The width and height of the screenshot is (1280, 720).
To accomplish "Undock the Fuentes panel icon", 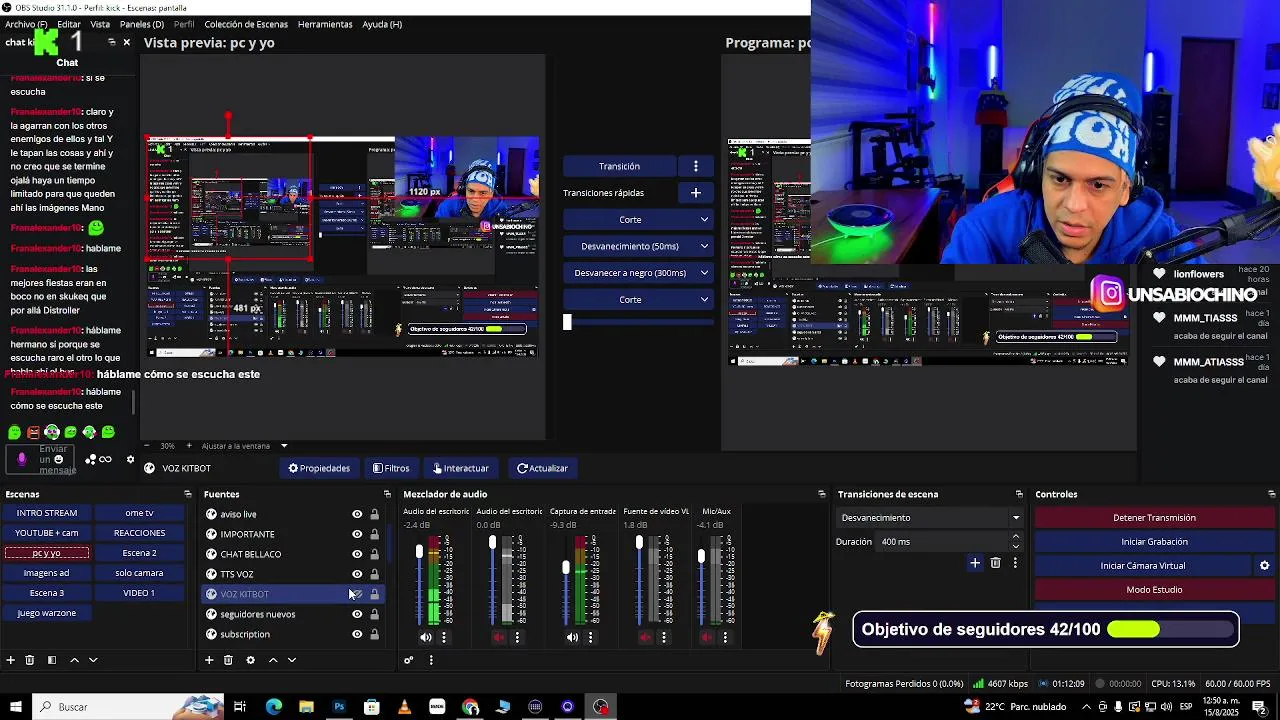I will coord(387,494).
